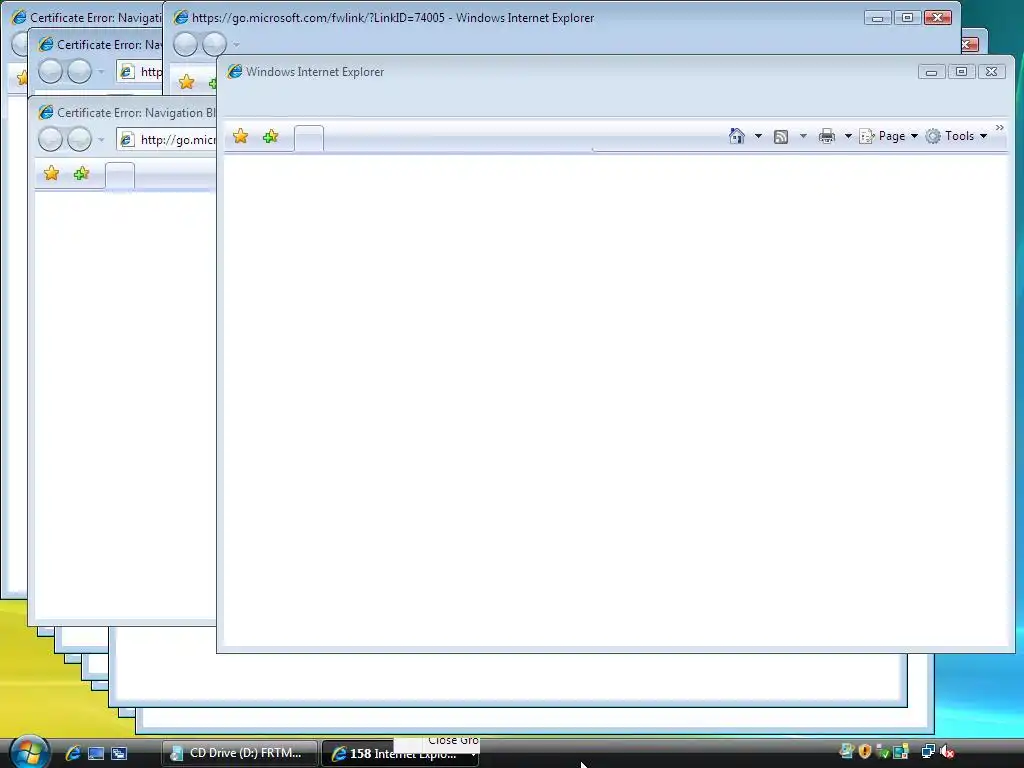This screenshot has width=1024, height=768.
Task: Open Recent Pages dropdown in Certificate Error: Nav window
Action: pyautogui.click(x=101, y=71)
